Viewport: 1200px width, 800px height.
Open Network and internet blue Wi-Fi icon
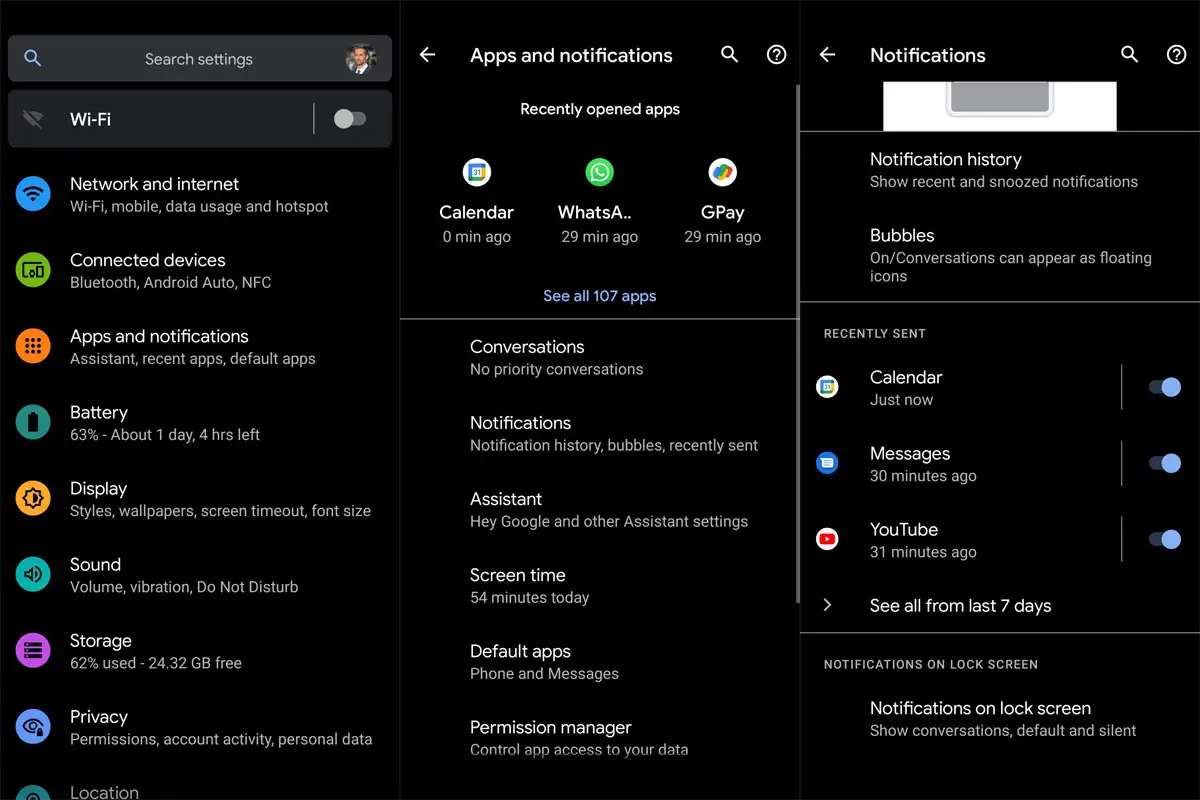tap(33, 194)
